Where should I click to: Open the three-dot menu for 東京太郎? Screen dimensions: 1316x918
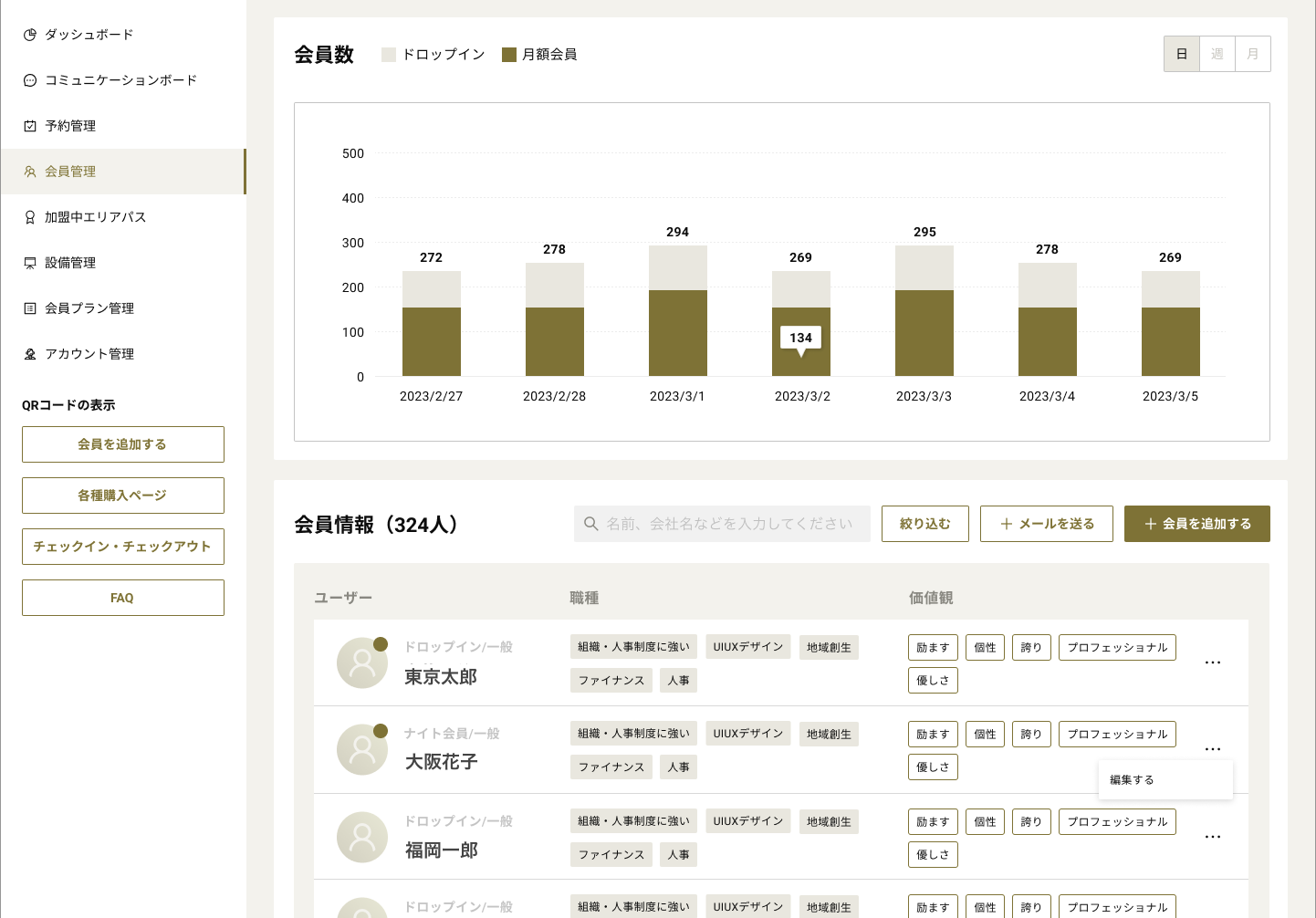1213,662
